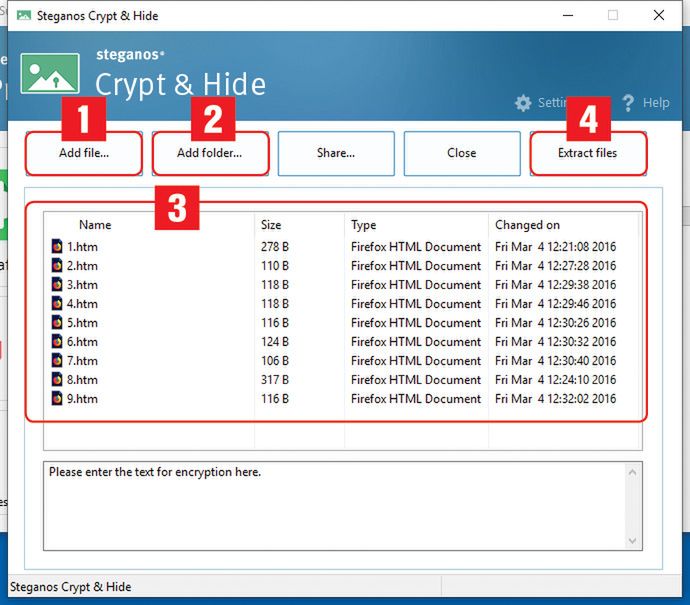Screen dimensions: 690x605
Task: Click the 106 B size value
Action: [x=275, y=361]
